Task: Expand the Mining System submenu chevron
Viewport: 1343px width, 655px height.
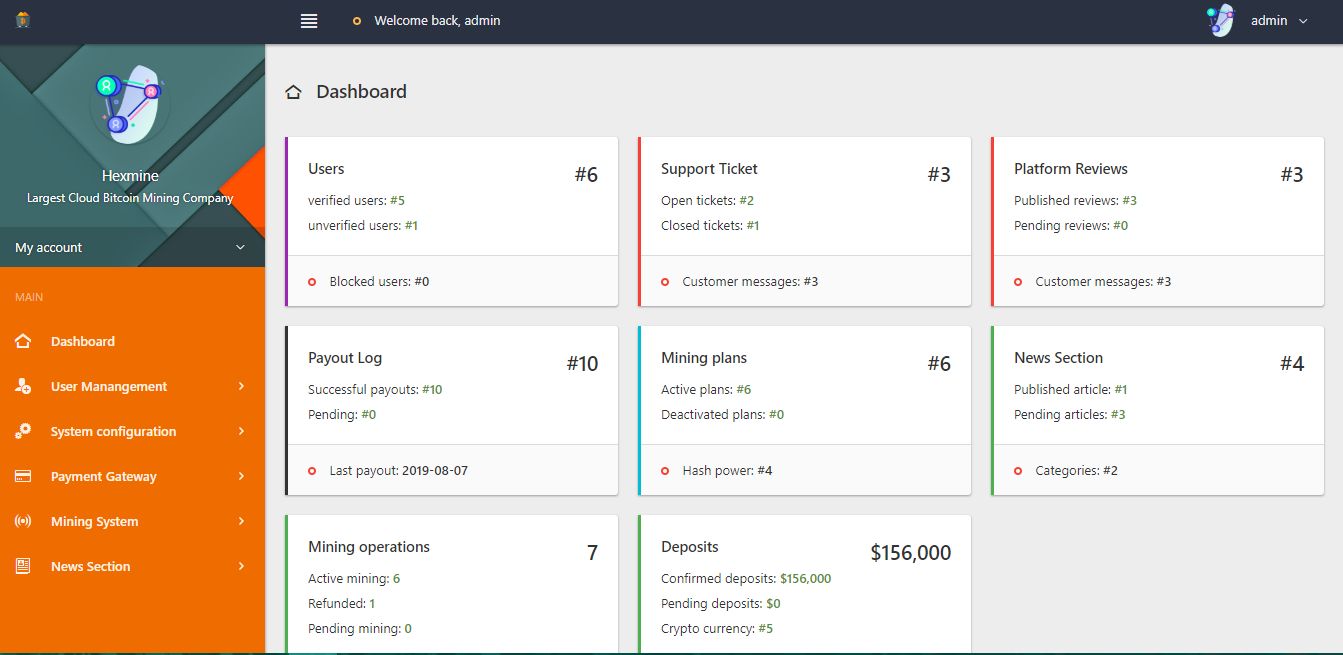Action: click(x=241, y=521)
